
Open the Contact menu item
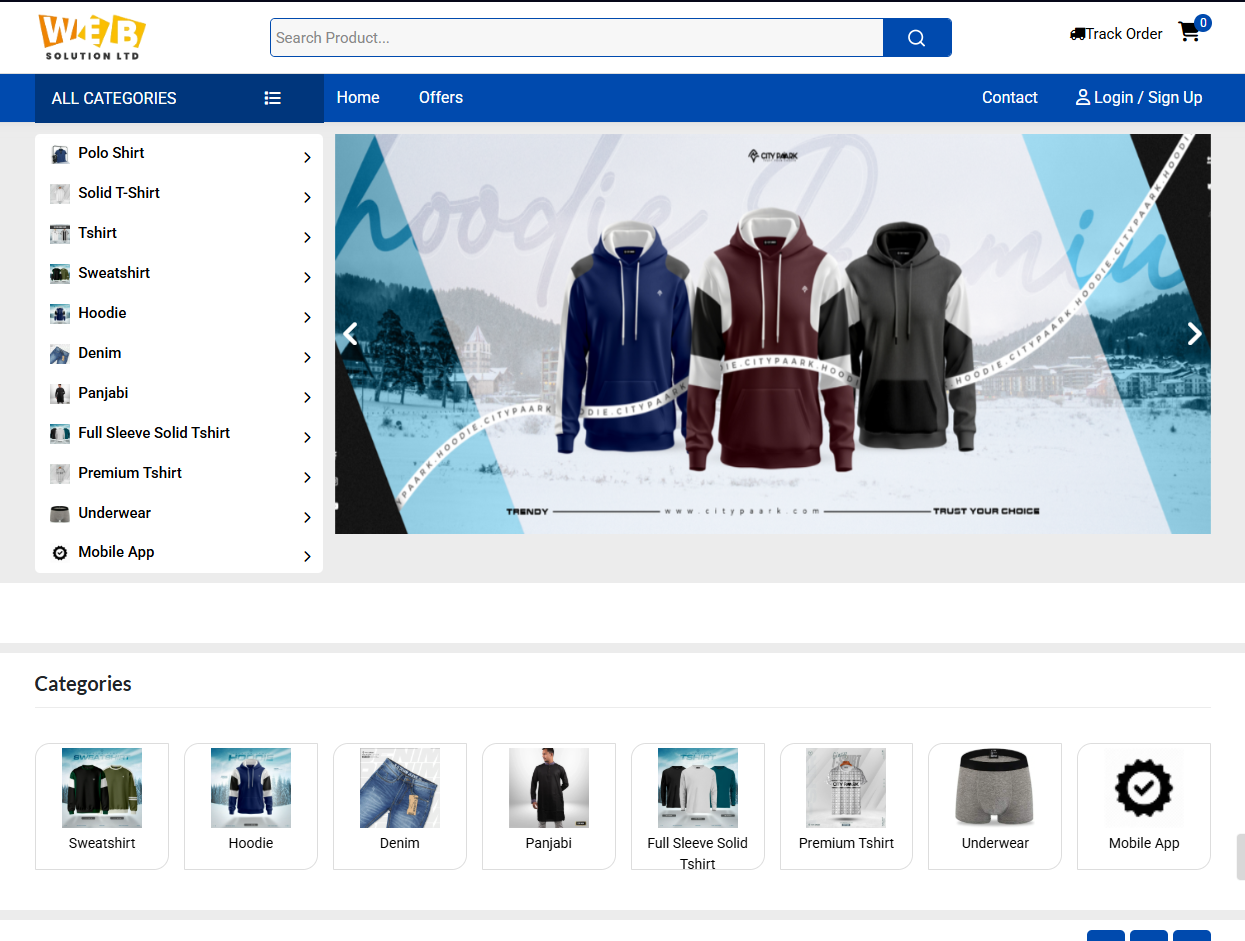tap(1010, 97)
